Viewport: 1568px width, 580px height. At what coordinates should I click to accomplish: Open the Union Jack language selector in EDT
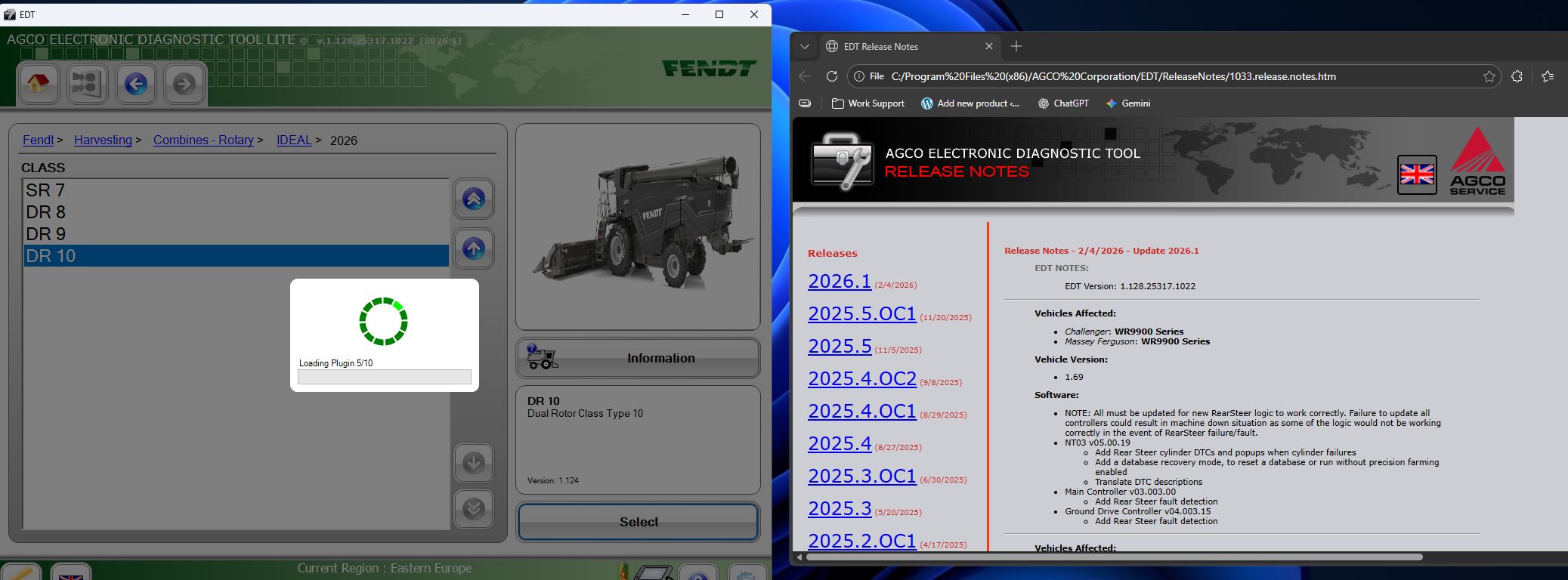click(x=71, y=574)
